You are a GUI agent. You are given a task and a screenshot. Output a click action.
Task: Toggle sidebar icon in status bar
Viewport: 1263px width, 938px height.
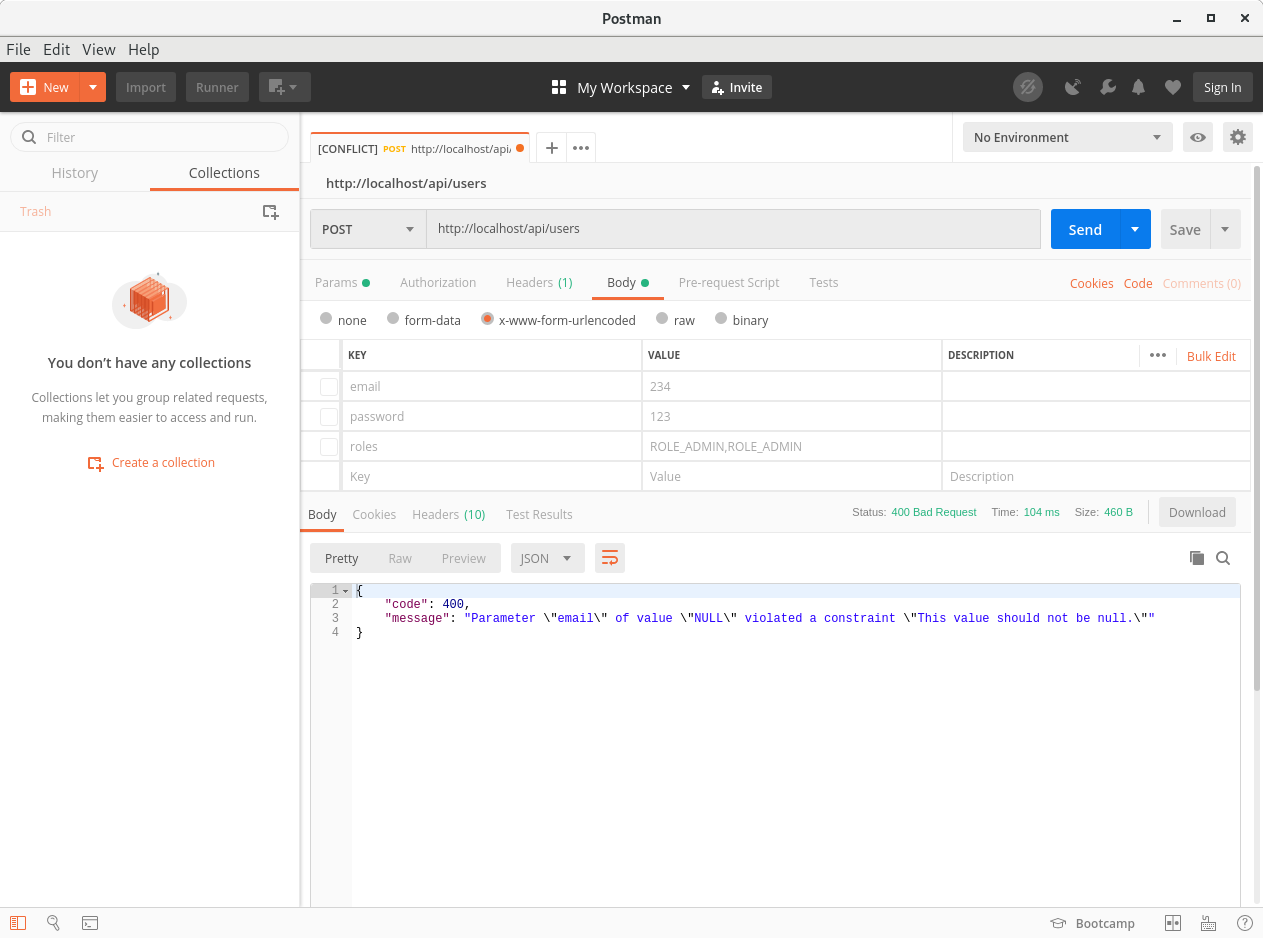(19, 923)
